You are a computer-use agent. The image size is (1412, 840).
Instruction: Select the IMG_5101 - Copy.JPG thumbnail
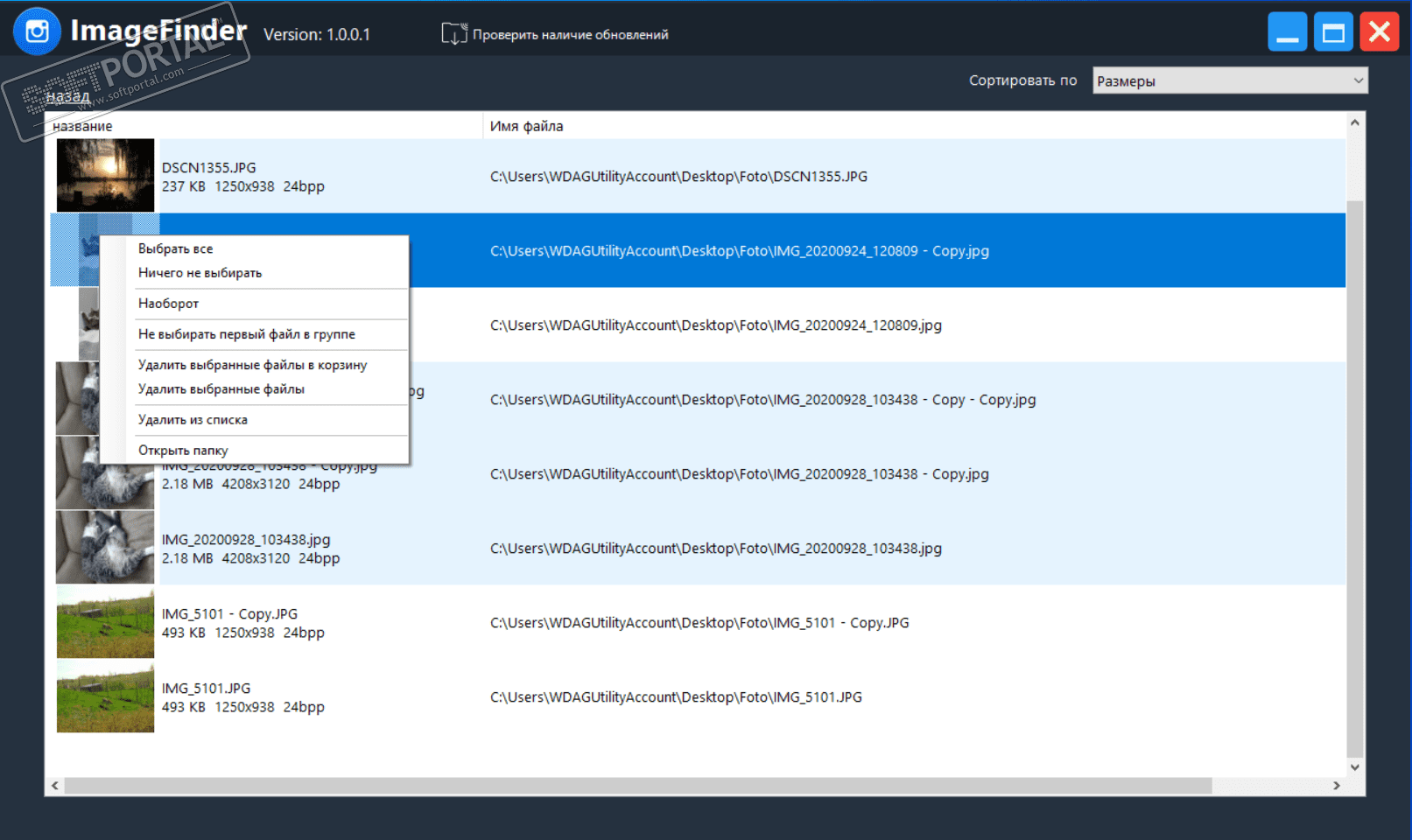click(105, 622)
